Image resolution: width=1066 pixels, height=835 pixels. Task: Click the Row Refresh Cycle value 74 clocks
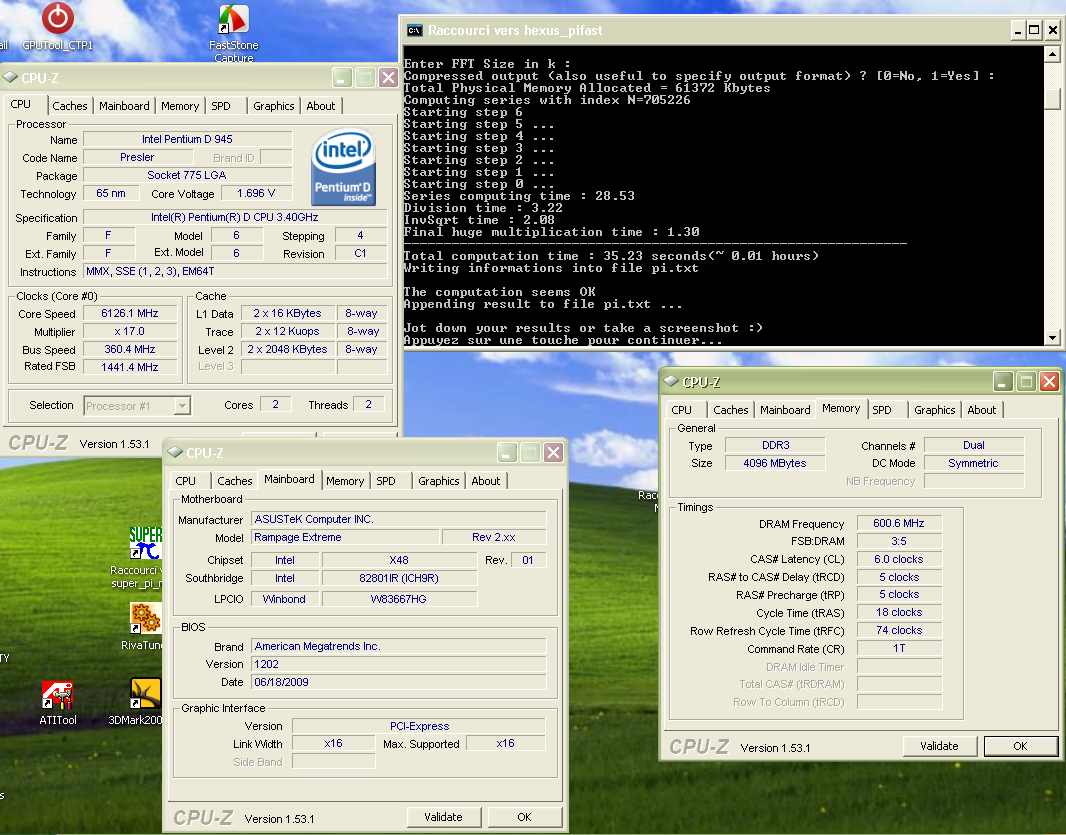pos(899,630)
